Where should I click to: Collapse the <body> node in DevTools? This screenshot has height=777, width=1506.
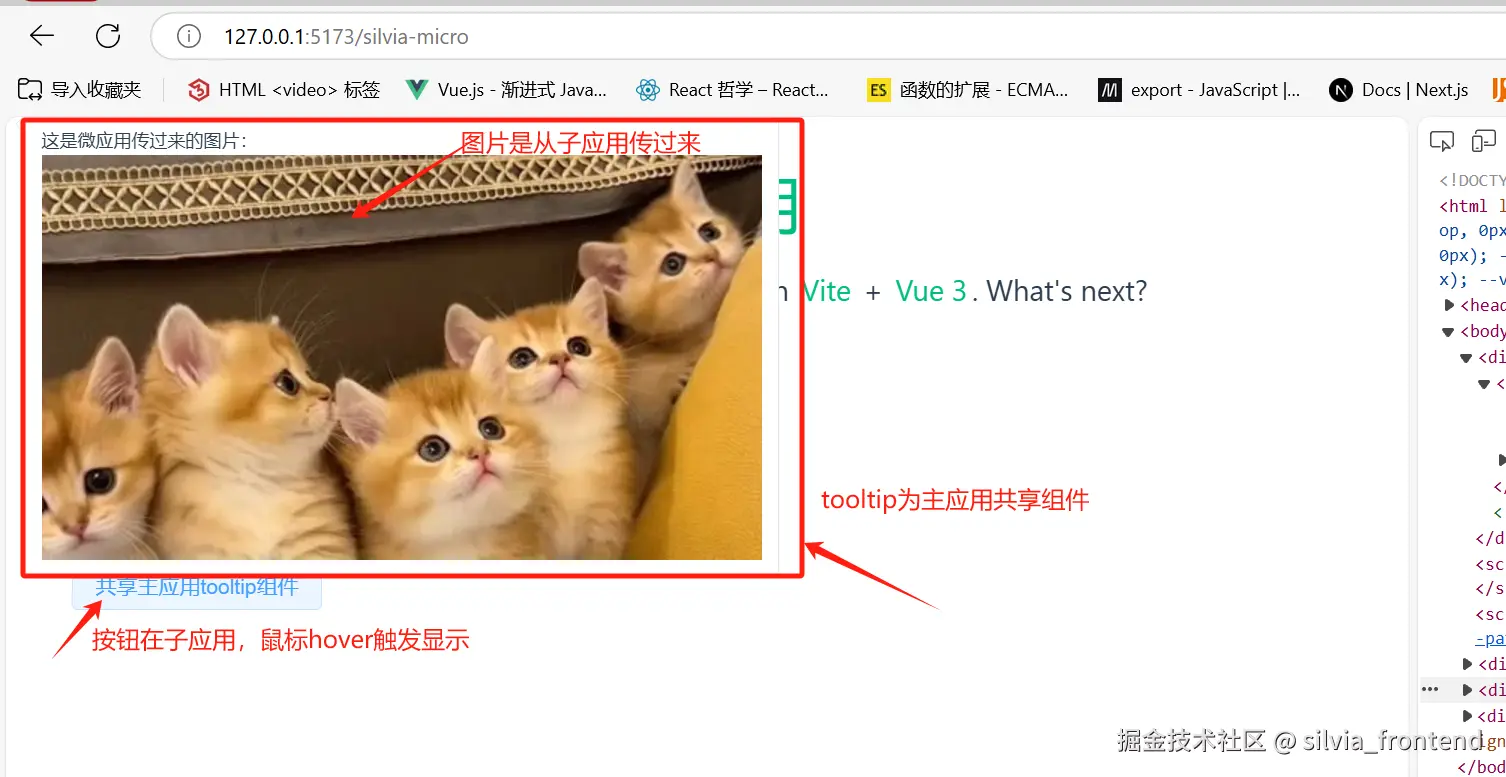click(1449, 331)
